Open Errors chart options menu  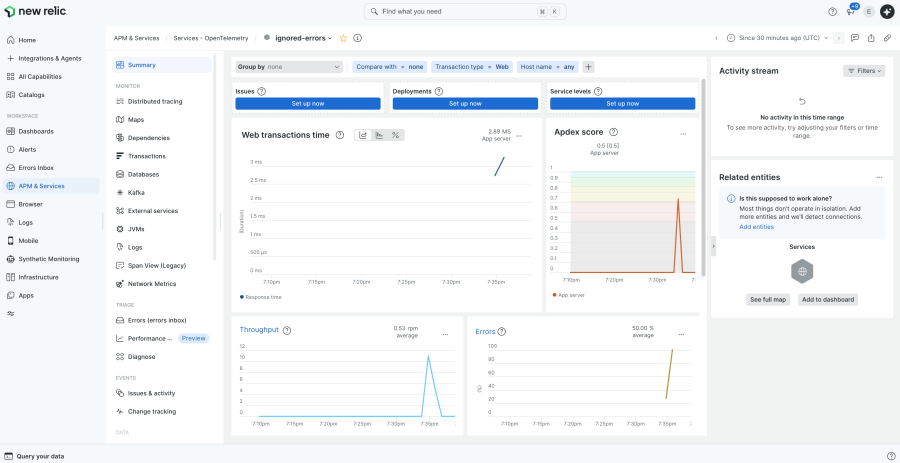681,334
